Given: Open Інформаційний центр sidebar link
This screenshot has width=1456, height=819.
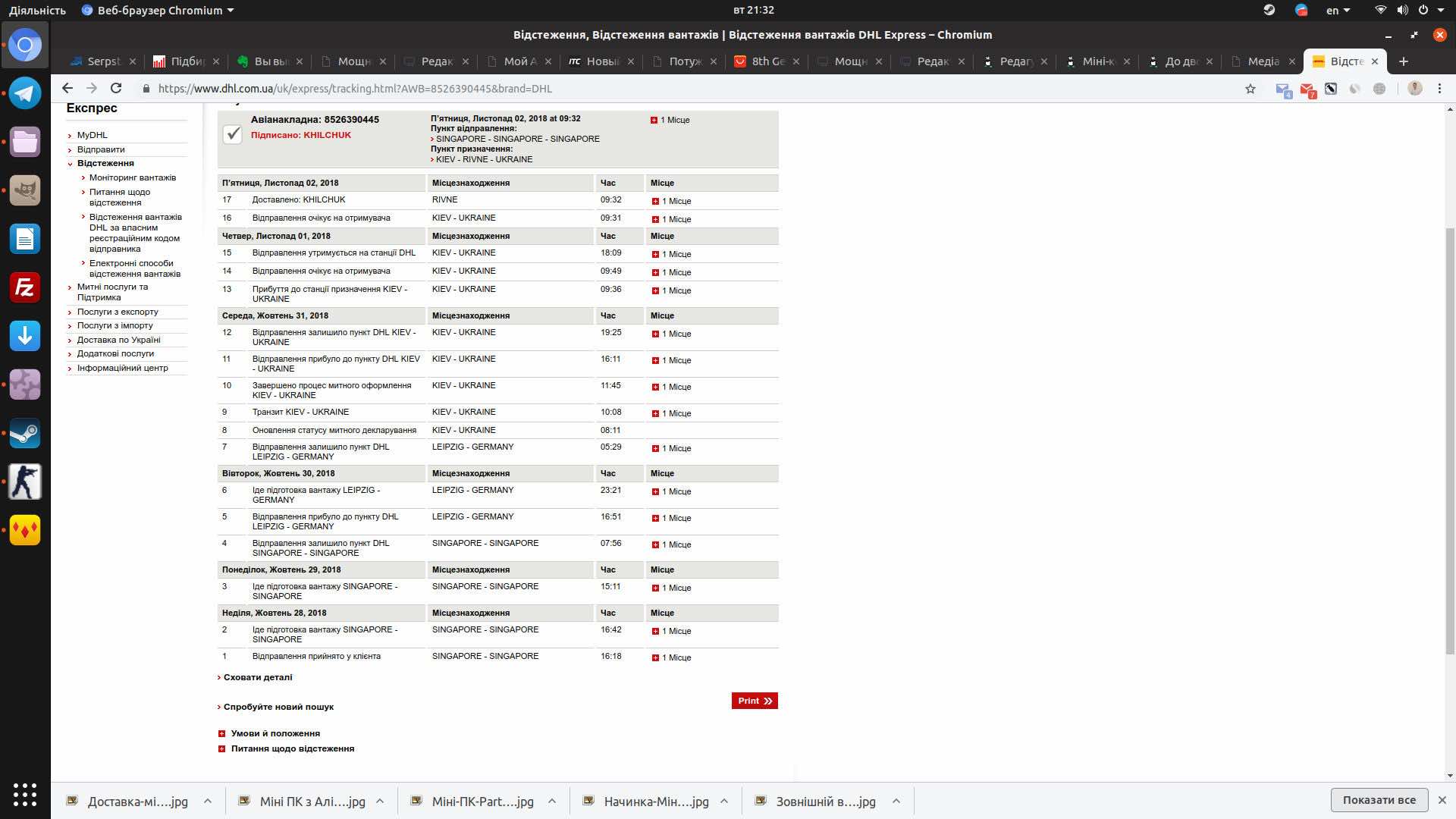Looking at the screenshot, I should 123,368.
